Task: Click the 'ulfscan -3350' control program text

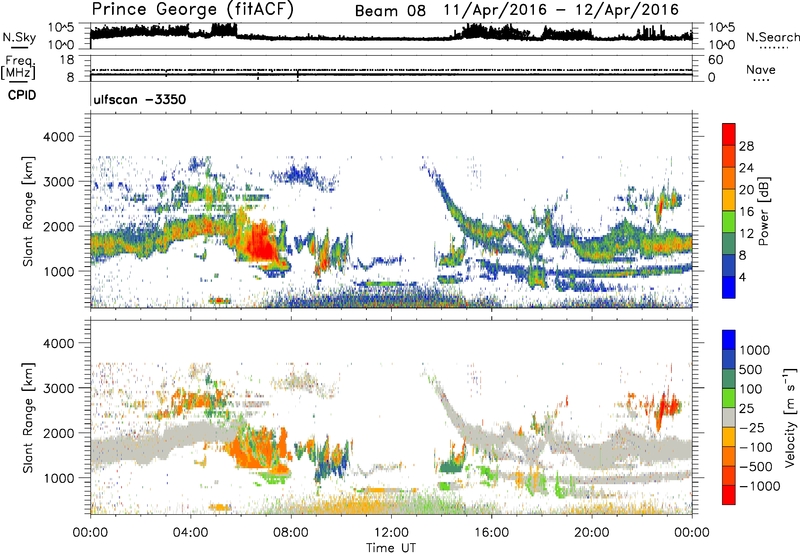Action: (x=139, y=99)
